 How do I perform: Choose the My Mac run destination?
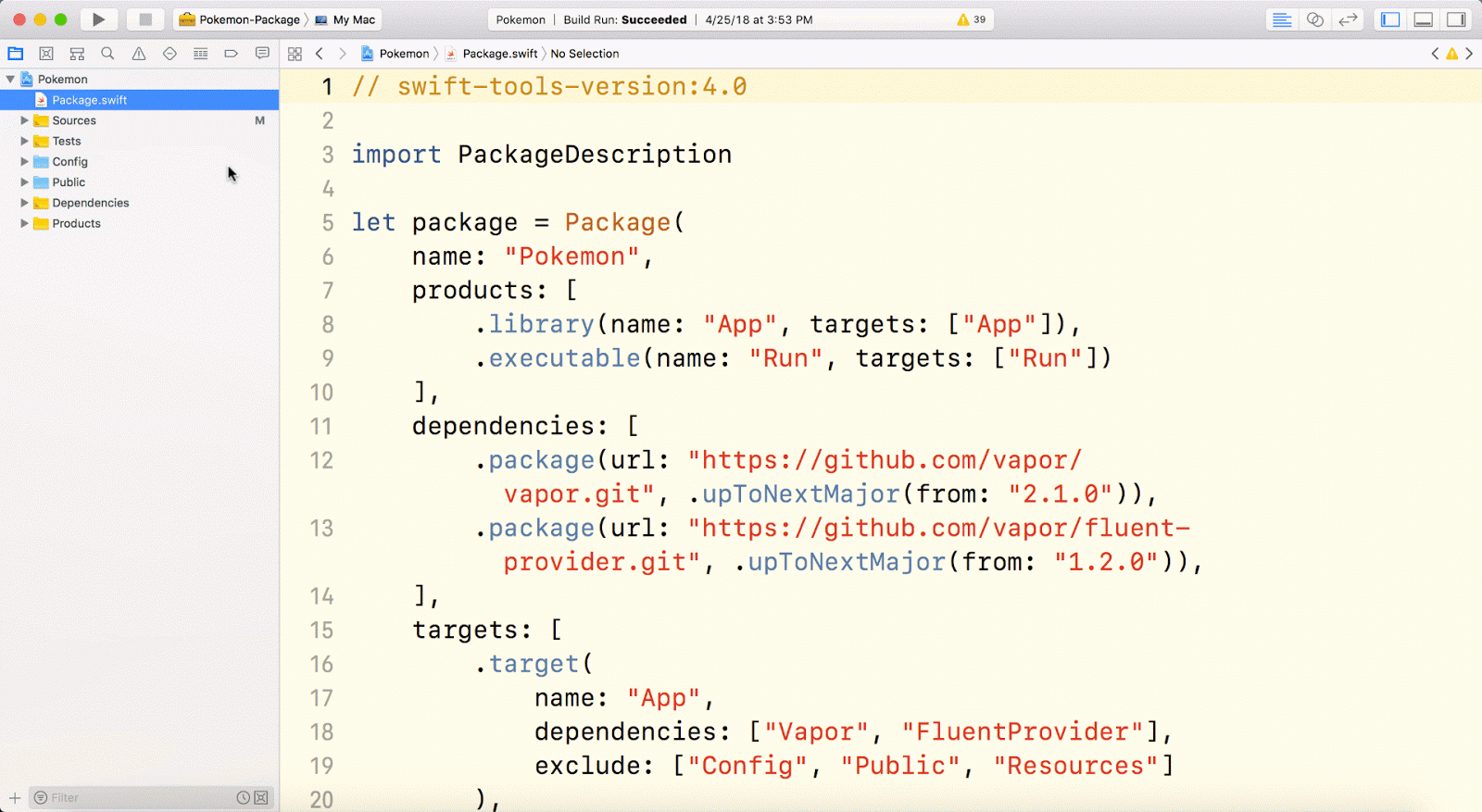point(345,19)
